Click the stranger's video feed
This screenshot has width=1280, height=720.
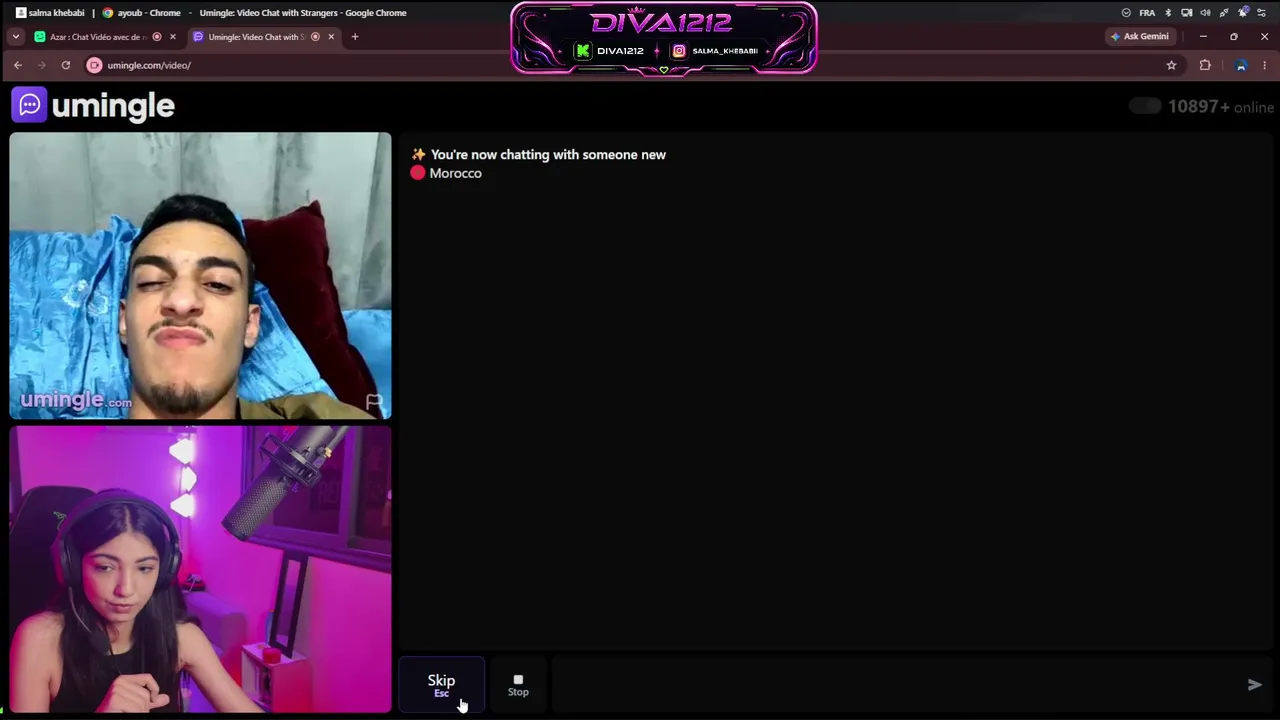[x=200, y=276]
